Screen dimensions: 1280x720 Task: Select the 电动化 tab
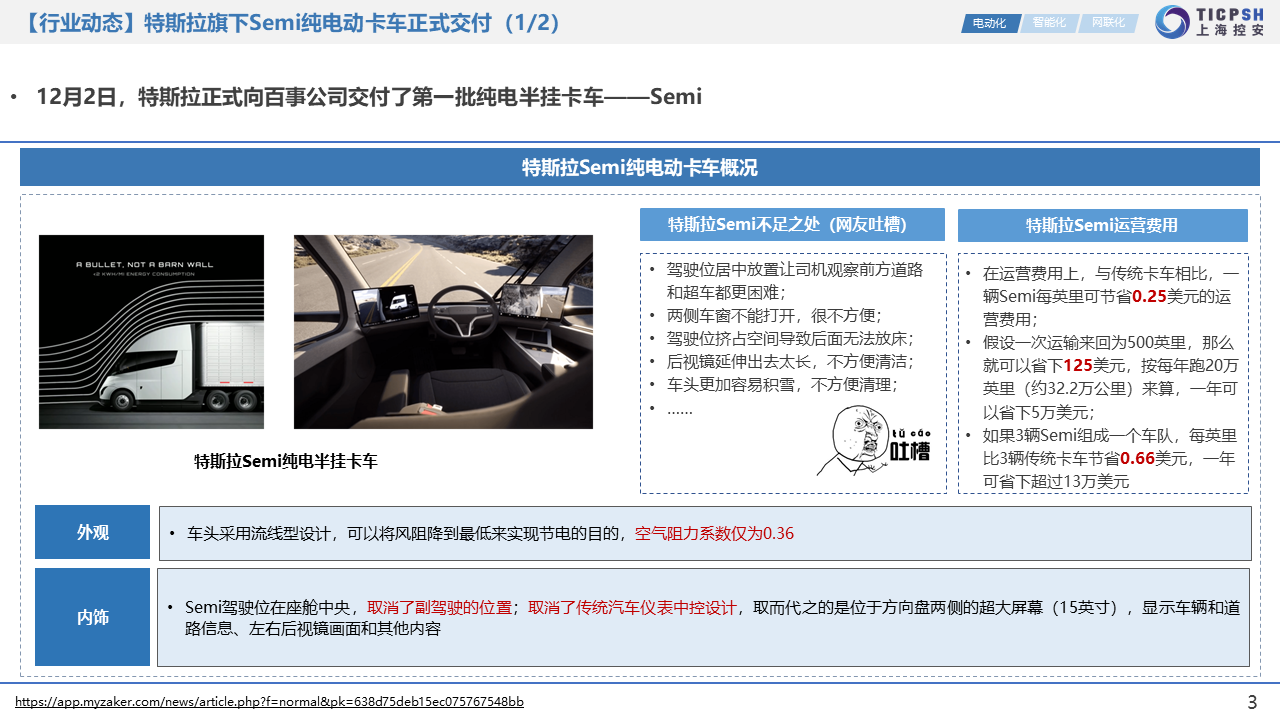tap(989, 23)
